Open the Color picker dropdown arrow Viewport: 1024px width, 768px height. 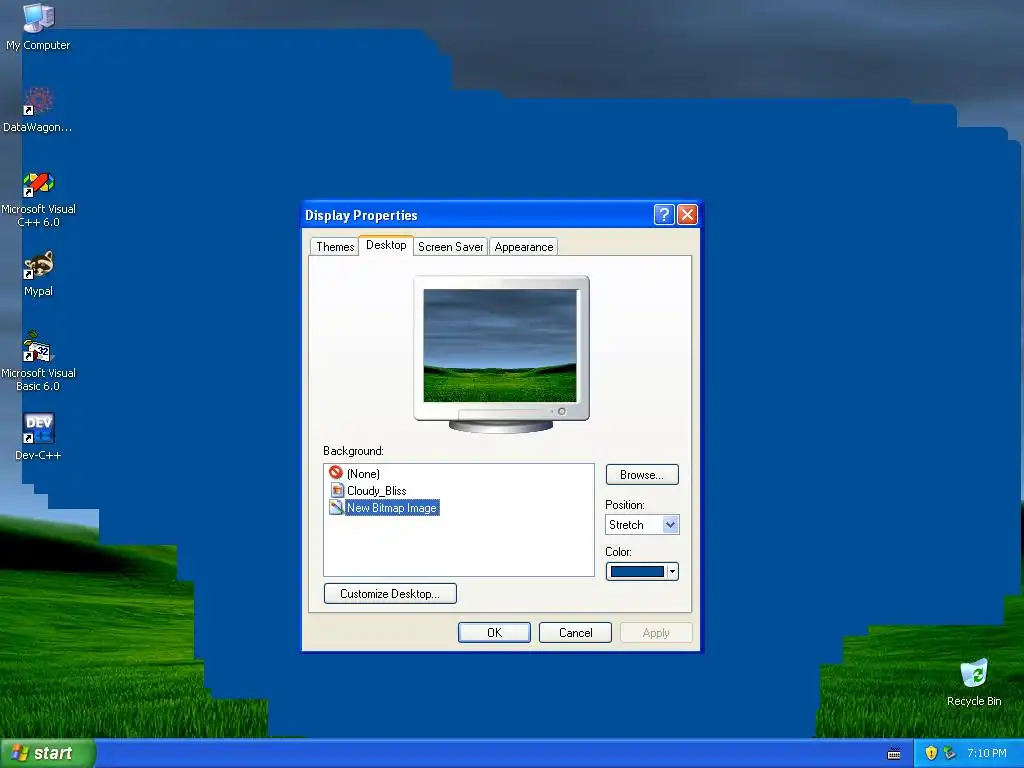pos(672,571)
